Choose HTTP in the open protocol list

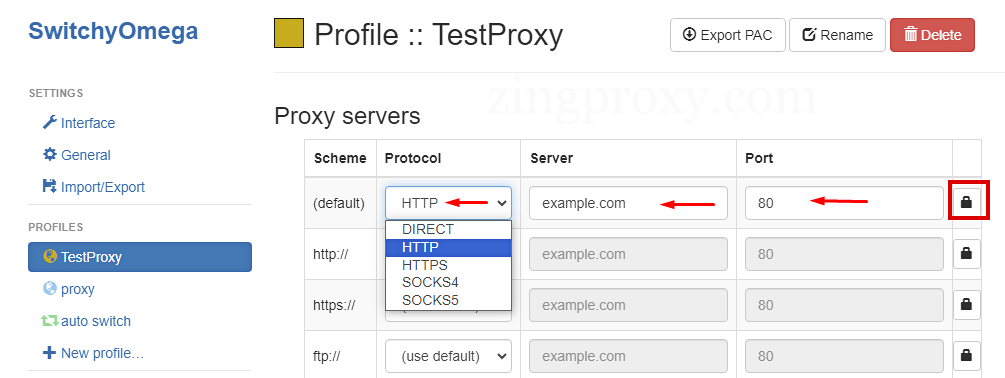pos(448,247)
